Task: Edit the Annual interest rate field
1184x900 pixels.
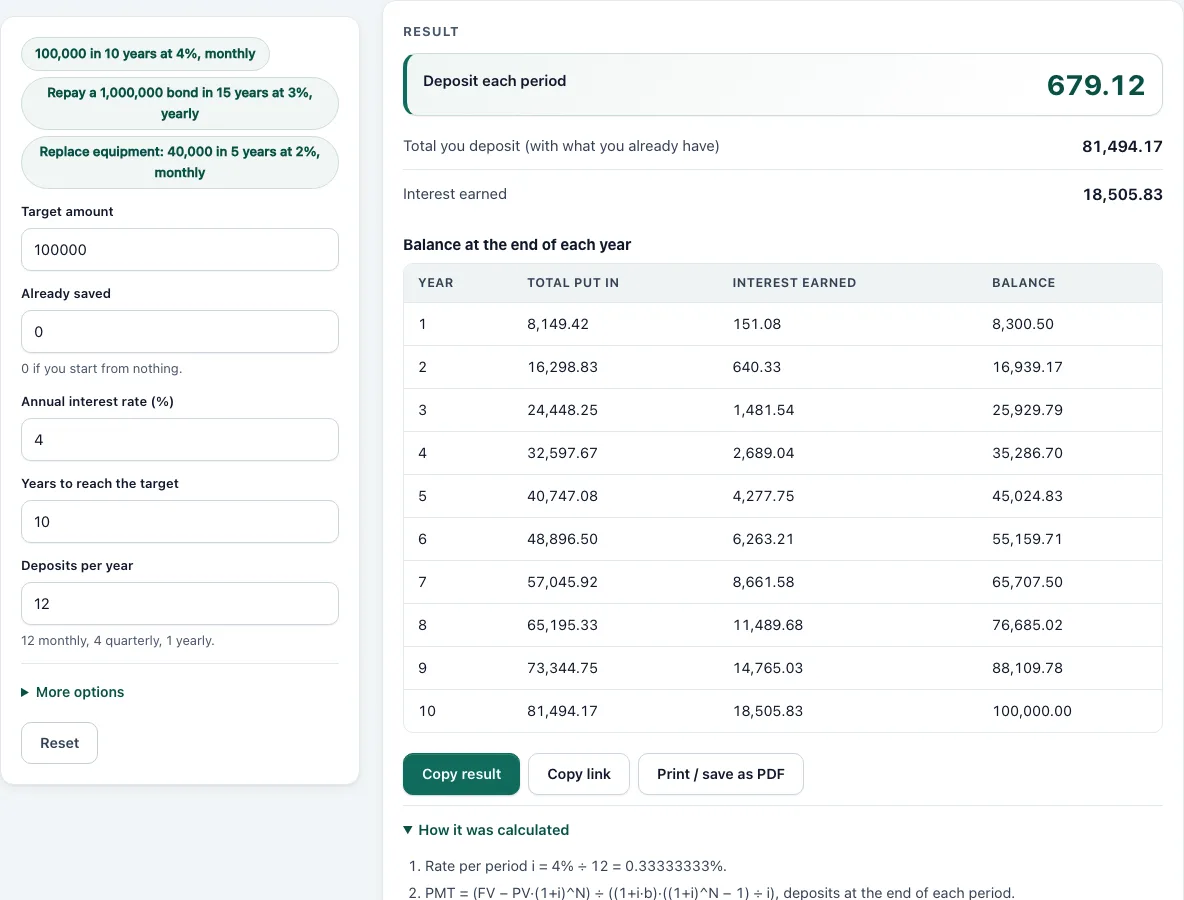Action: pyautogui.click(x=180, y=439)
